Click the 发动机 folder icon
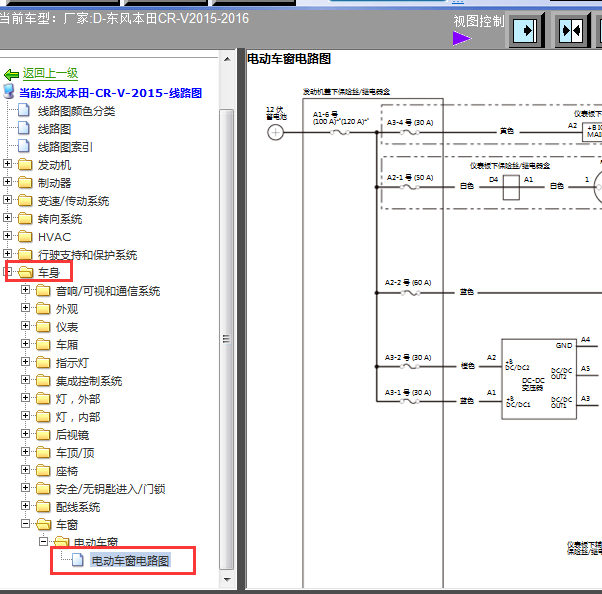This screenshot has height=594, width=602. pos(25,165)
